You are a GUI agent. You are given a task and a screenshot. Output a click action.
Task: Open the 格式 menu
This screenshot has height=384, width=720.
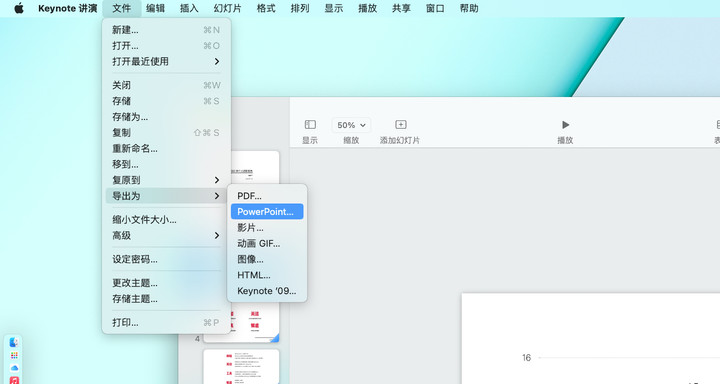click(x=266, y=8)
